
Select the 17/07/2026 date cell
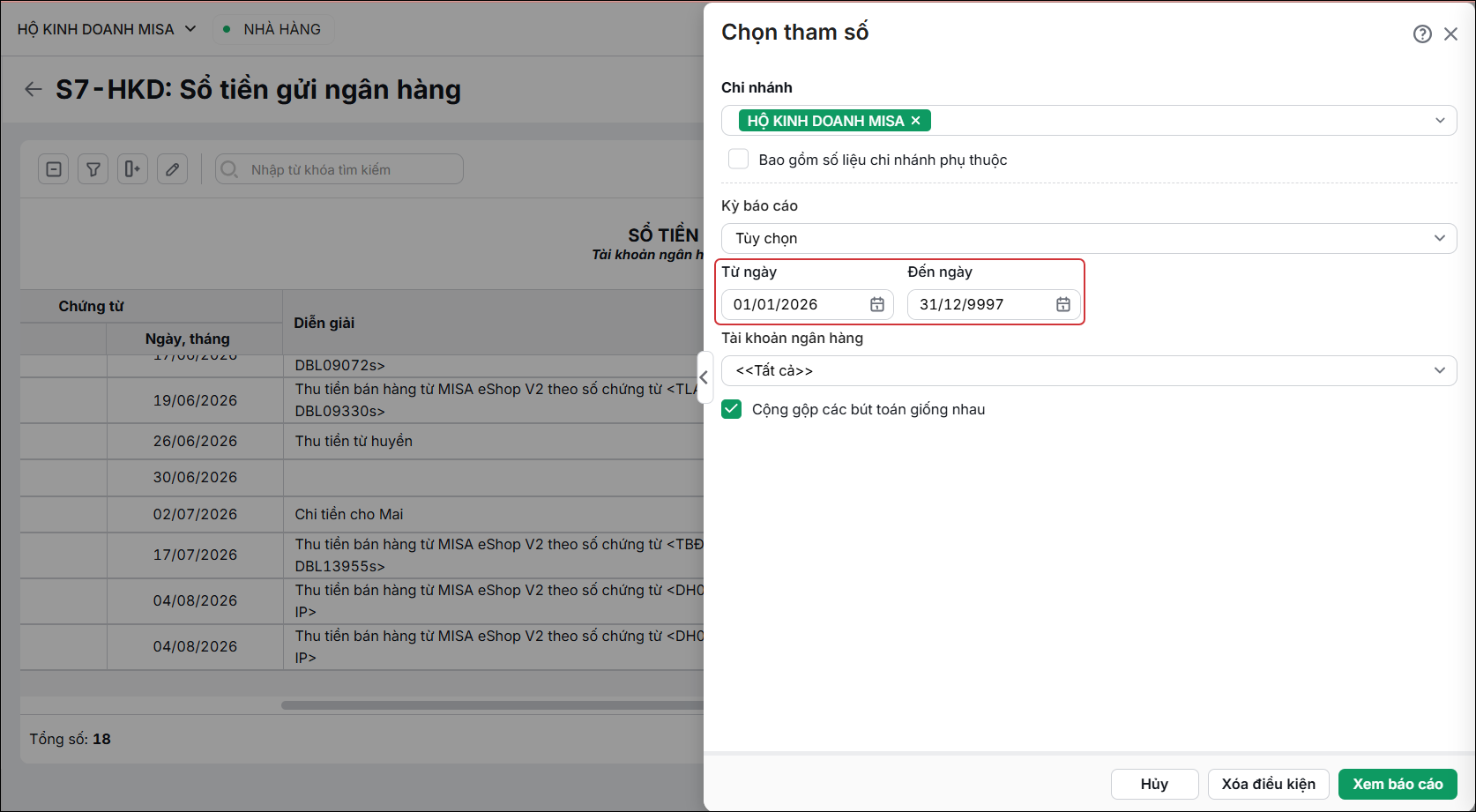coord(195,555)
